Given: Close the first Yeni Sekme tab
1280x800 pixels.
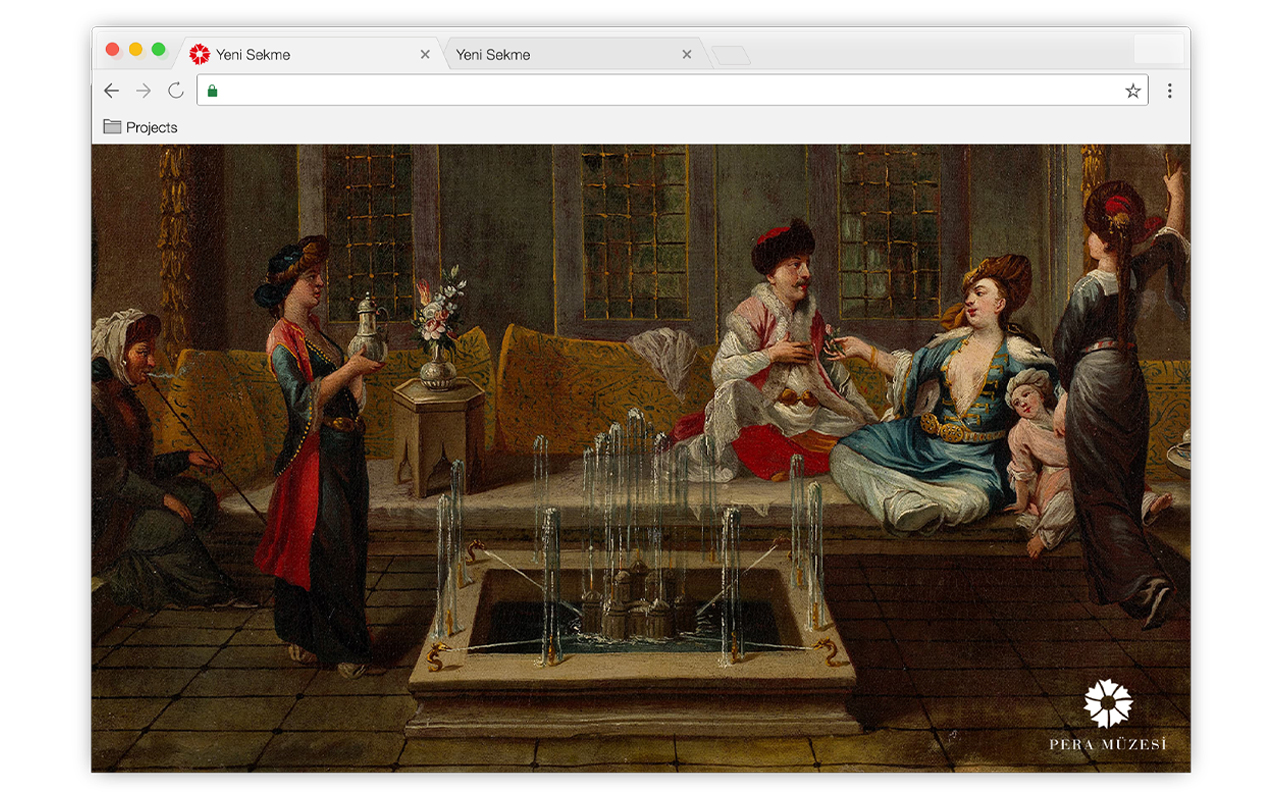Looking at the screenshot, I should [x=425, y=55].
